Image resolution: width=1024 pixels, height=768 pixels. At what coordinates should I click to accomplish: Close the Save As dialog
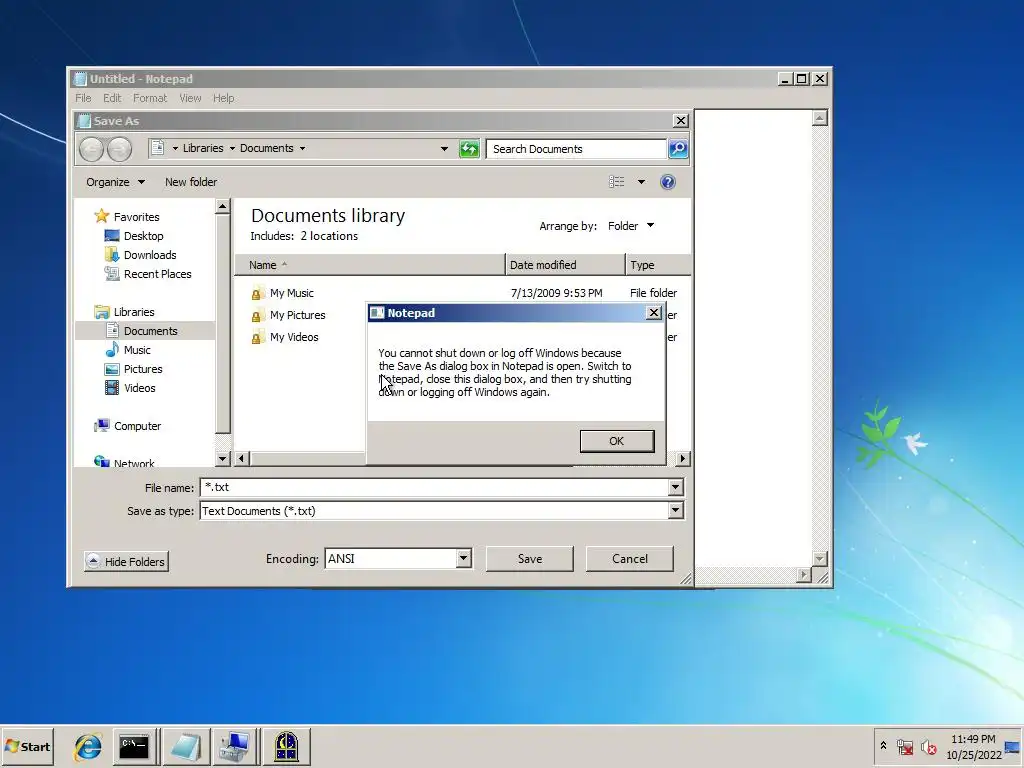coord(680,121)
